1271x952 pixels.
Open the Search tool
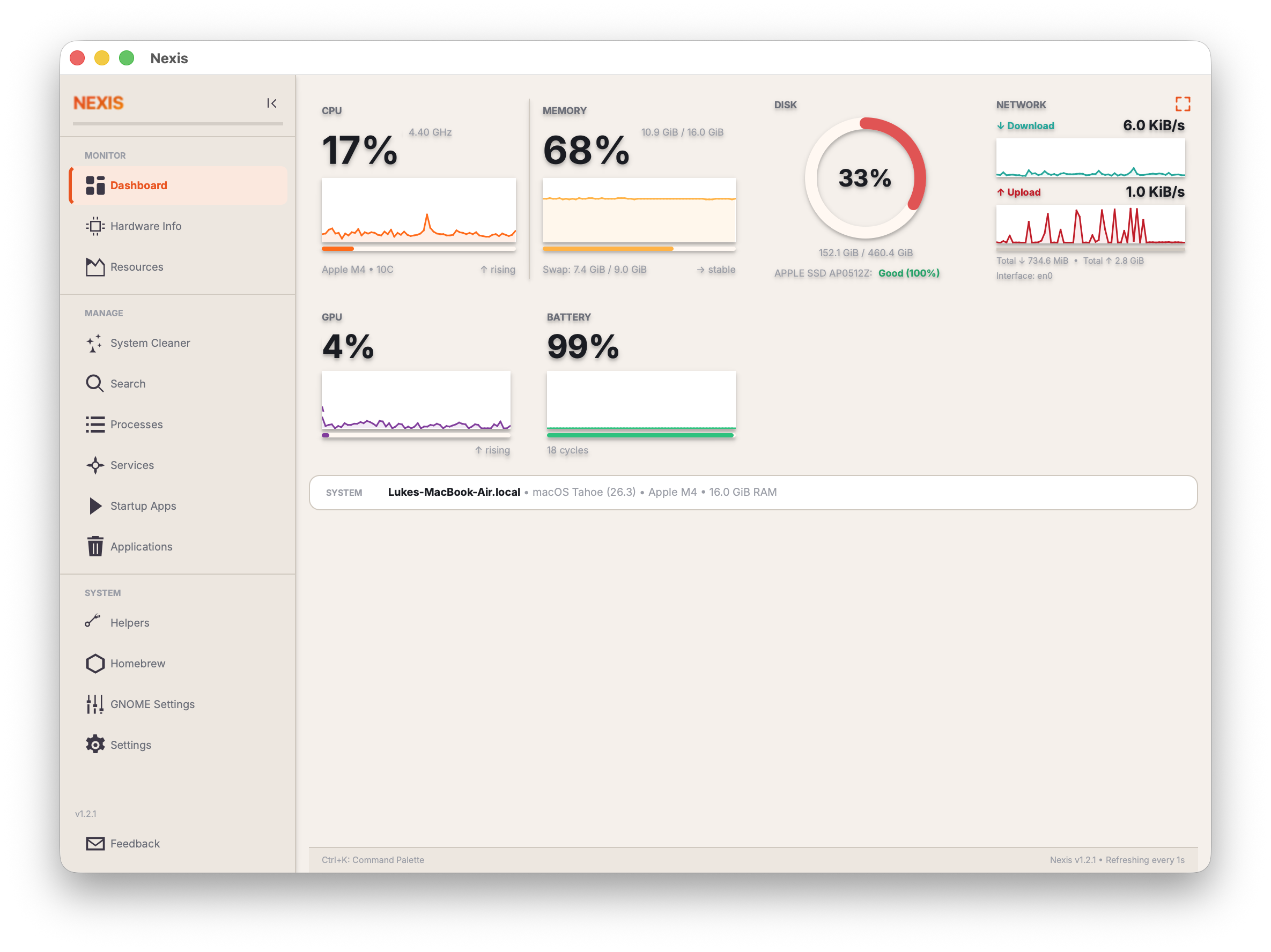[x=128, y=383]
